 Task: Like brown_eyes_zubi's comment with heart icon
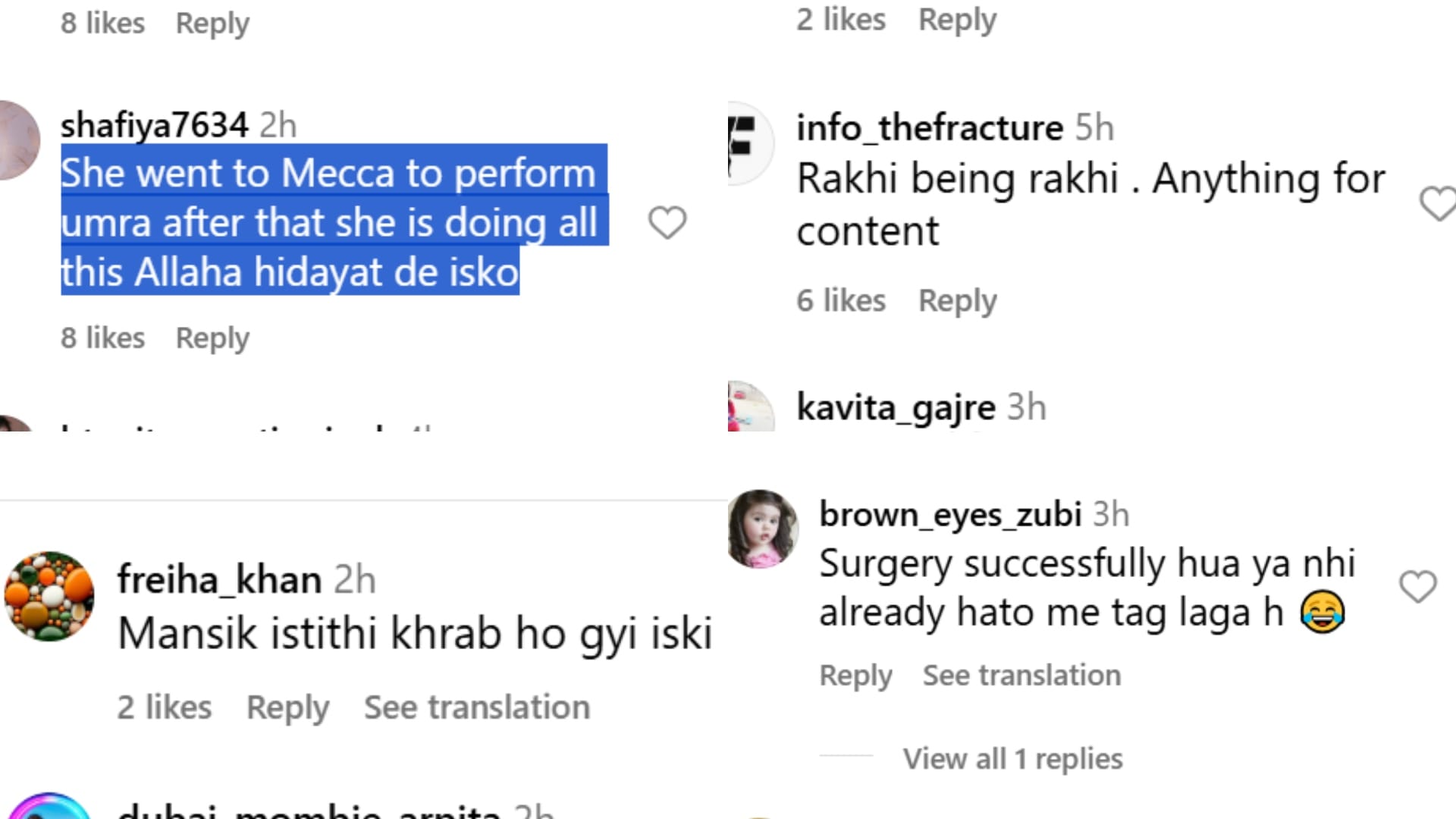point(1418,587)
